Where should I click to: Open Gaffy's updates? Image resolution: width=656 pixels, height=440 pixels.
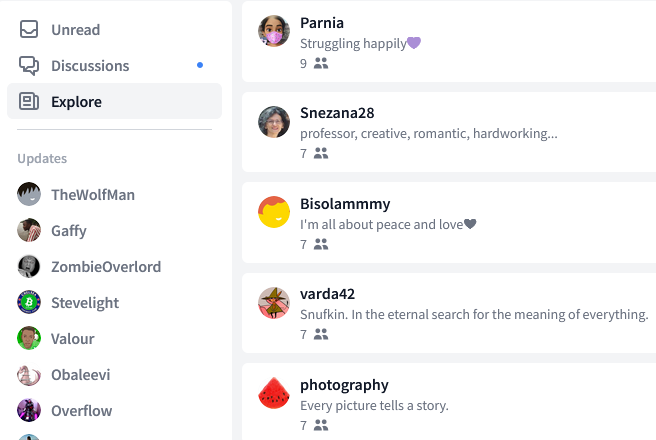[52, 230]
